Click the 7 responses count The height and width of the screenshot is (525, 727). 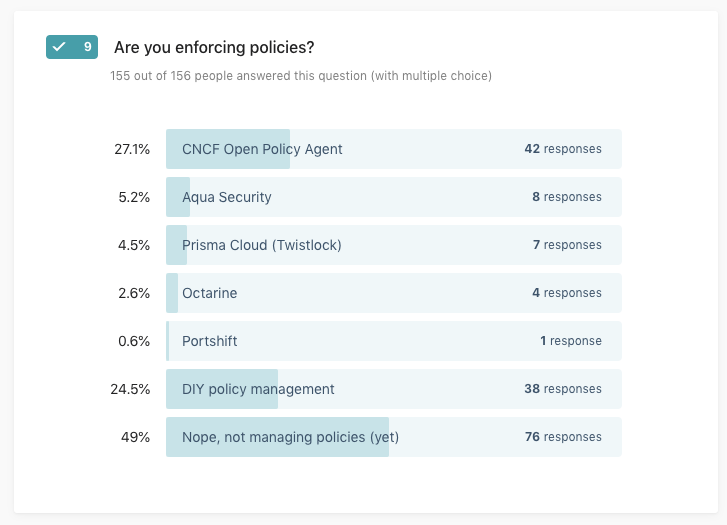pos(567,245)
